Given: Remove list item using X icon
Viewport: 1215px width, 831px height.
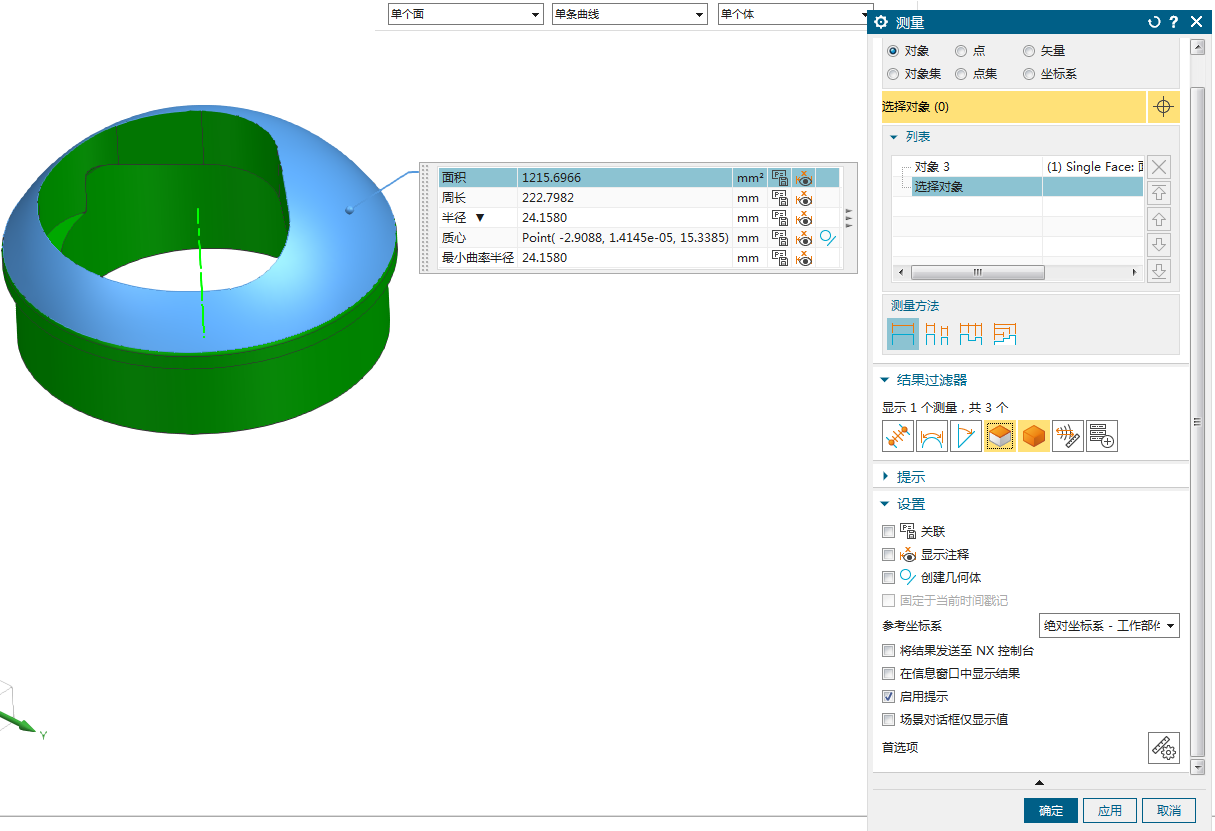Looking at the screenshot, I should point(1159,167).
